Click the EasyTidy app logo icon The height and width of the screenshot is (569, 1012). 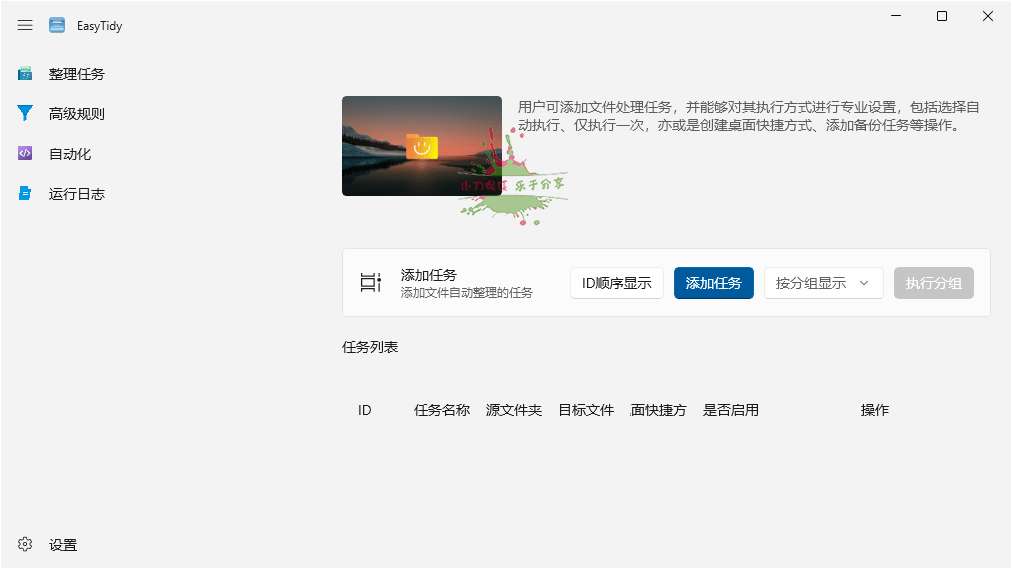57,26
